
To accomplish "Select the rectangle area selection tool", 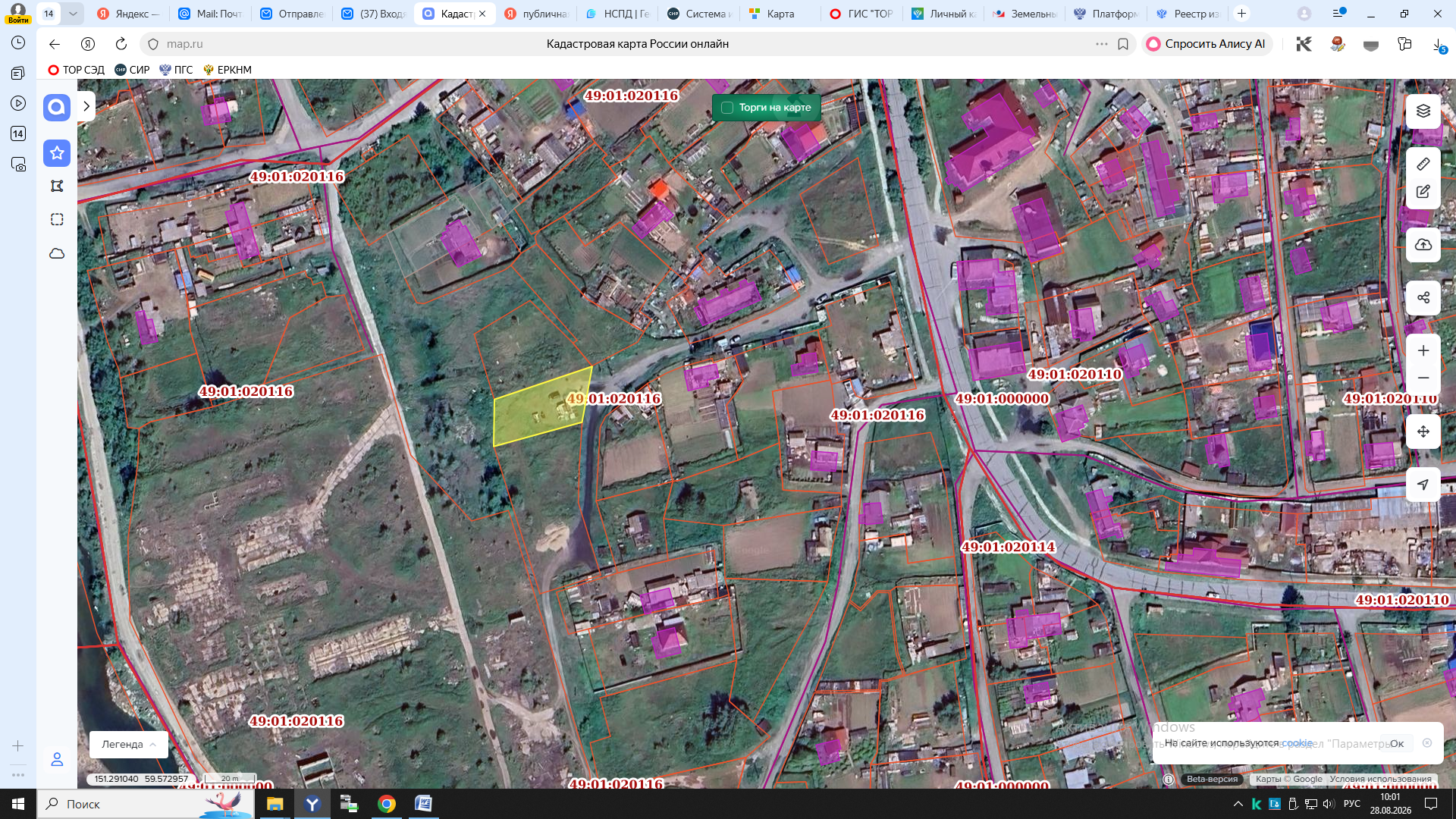I will 57,220.
